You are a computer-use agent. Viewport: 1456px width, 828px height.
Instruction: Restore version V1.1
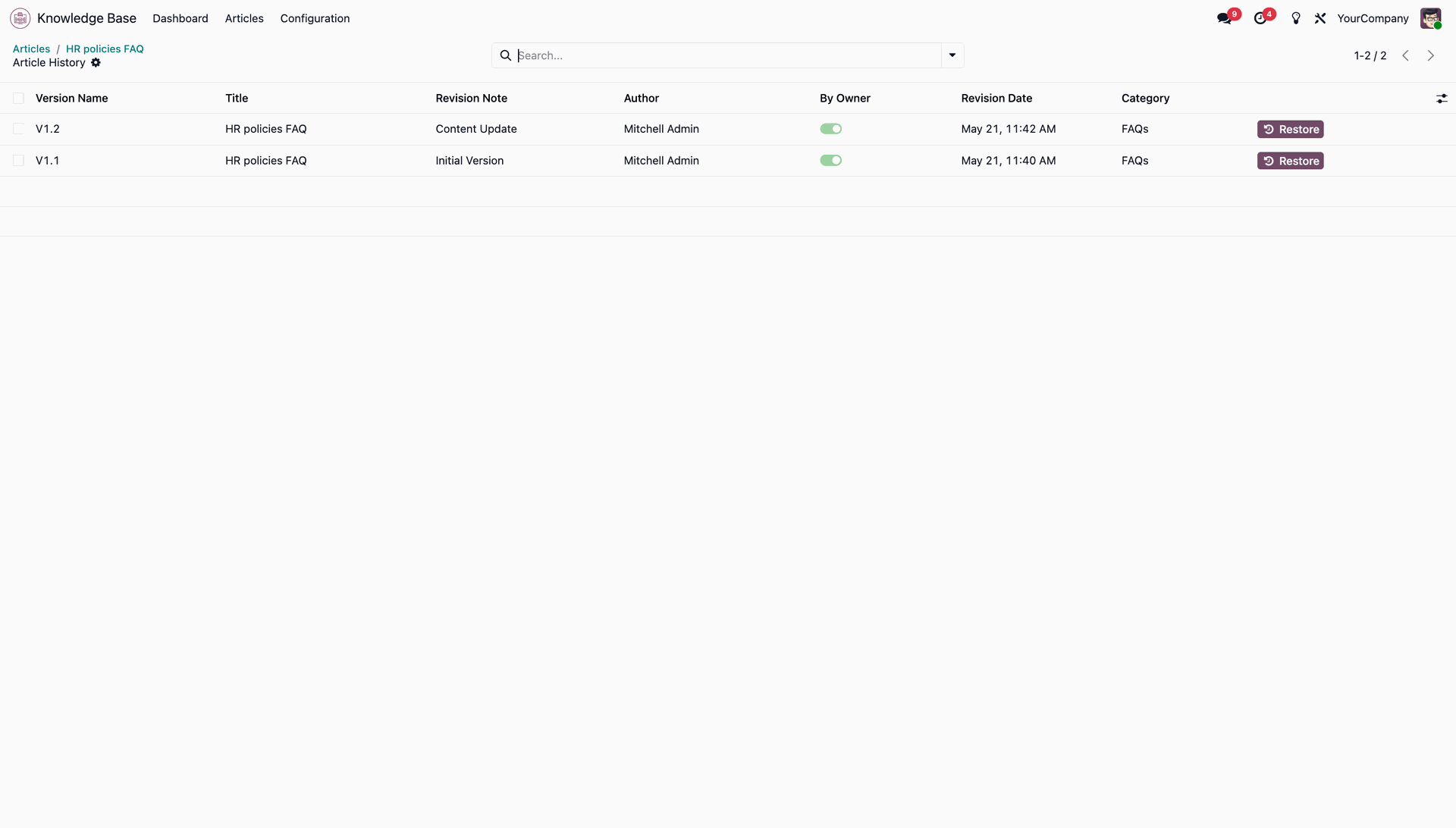tap(1290, 161)
